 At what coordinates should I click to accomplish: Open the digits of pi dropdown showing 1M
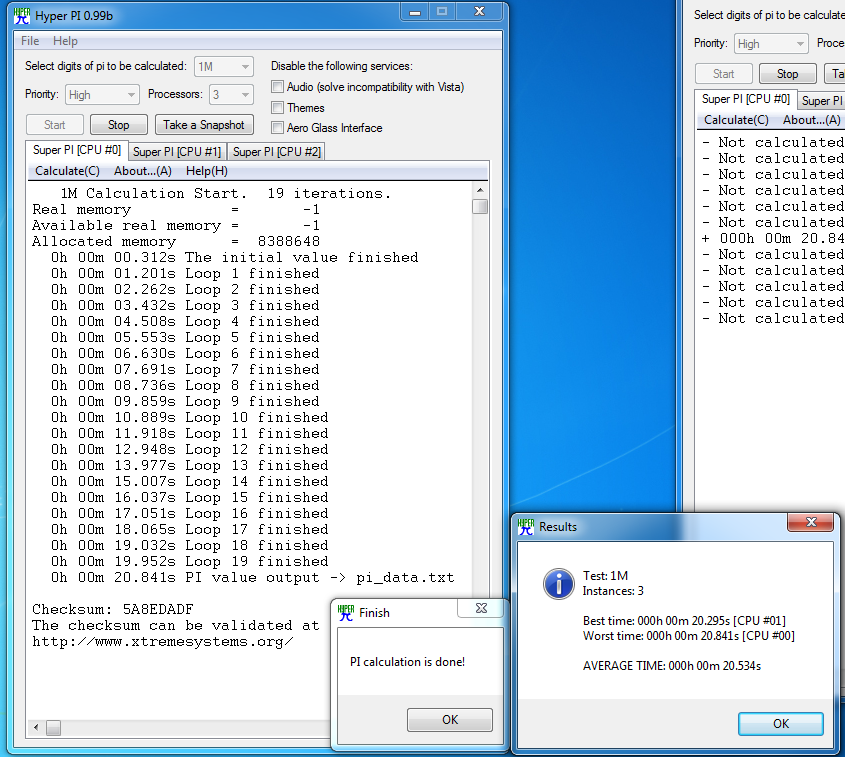coord(223,64)
